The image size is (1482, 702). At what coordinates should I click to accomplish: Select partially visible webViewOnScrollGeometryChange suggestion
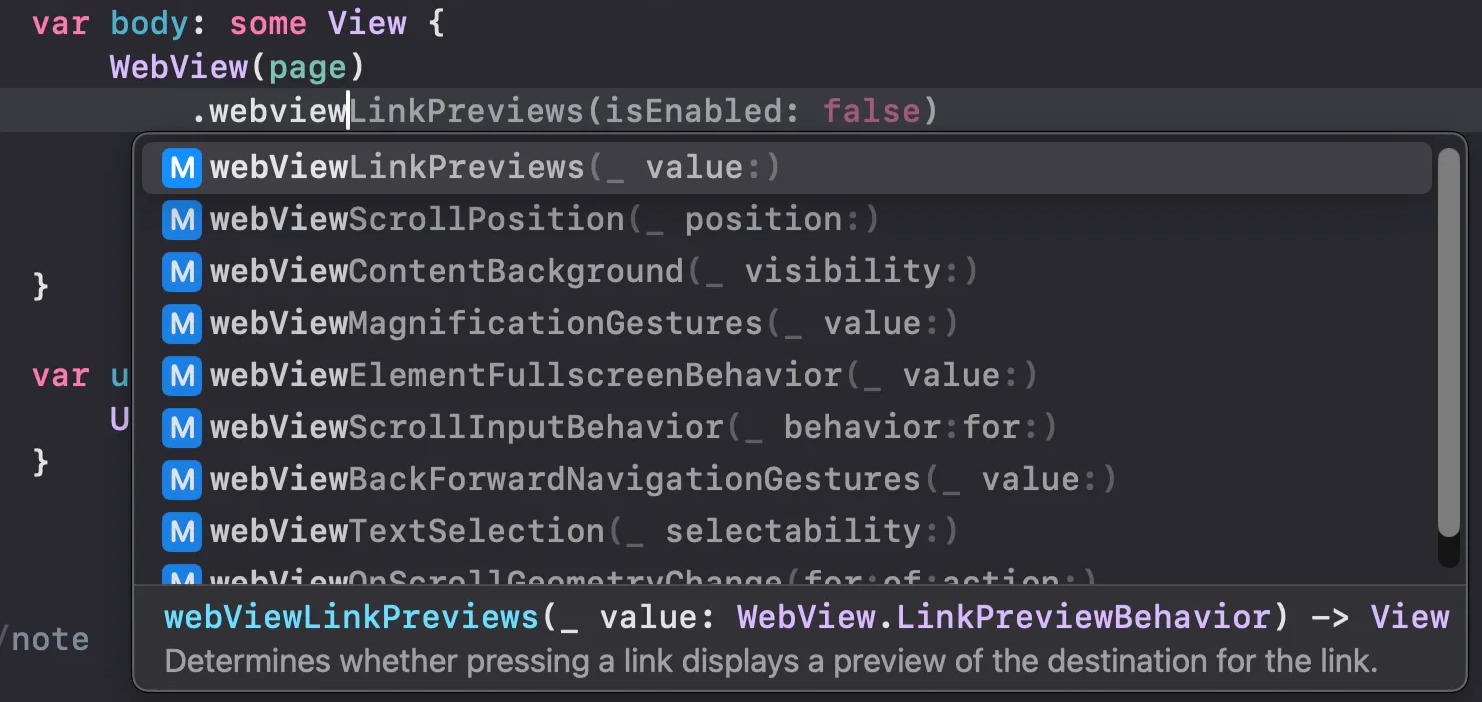pyautogui.click(x=786, y=575)
